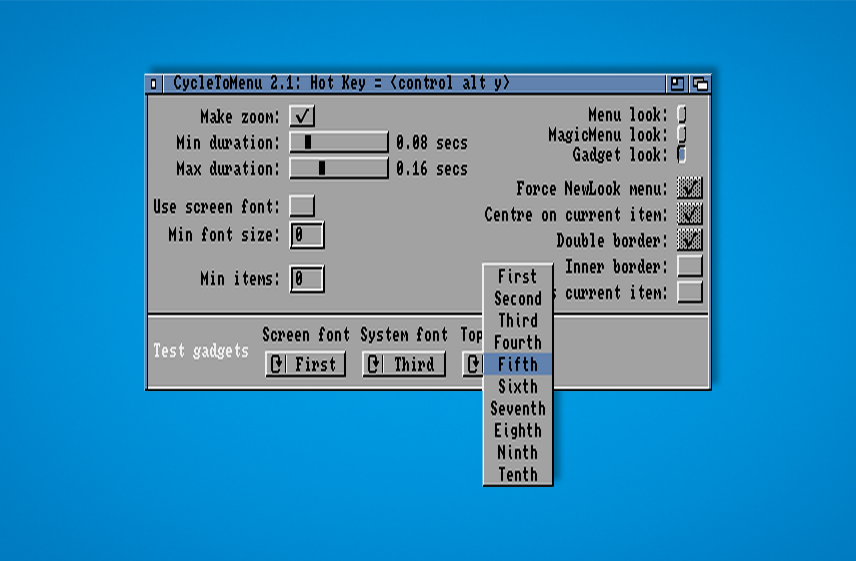
Task: Select the Gadget look radio button
Action: (x=682, y=155)
